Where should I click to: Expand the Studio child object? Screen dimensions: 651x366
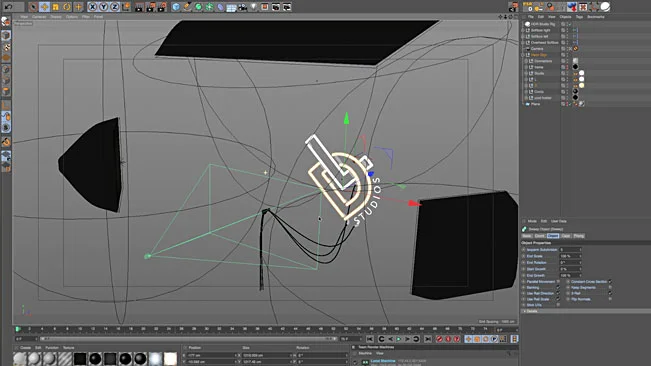click(526, 73)
